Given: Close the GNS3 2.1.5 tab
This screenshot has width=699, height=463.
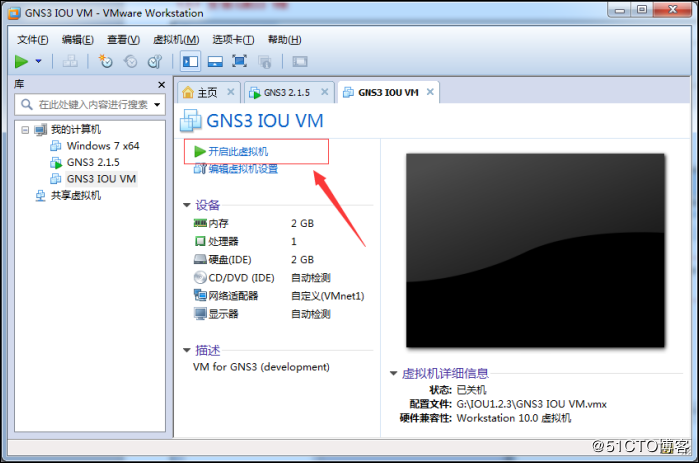Looking at the screenshot, I should (x=325, y=92).
